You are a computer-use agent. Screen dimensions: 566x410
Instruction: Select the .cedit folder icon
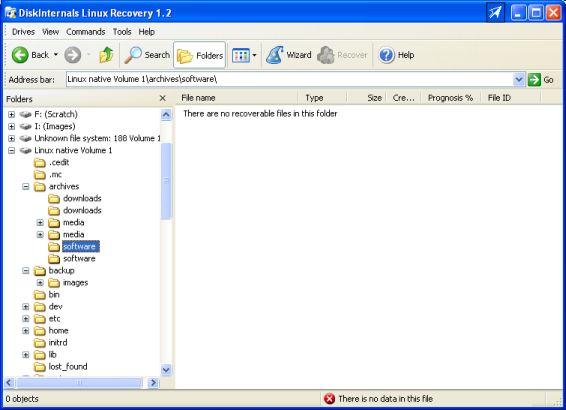[x=40, y=163]
